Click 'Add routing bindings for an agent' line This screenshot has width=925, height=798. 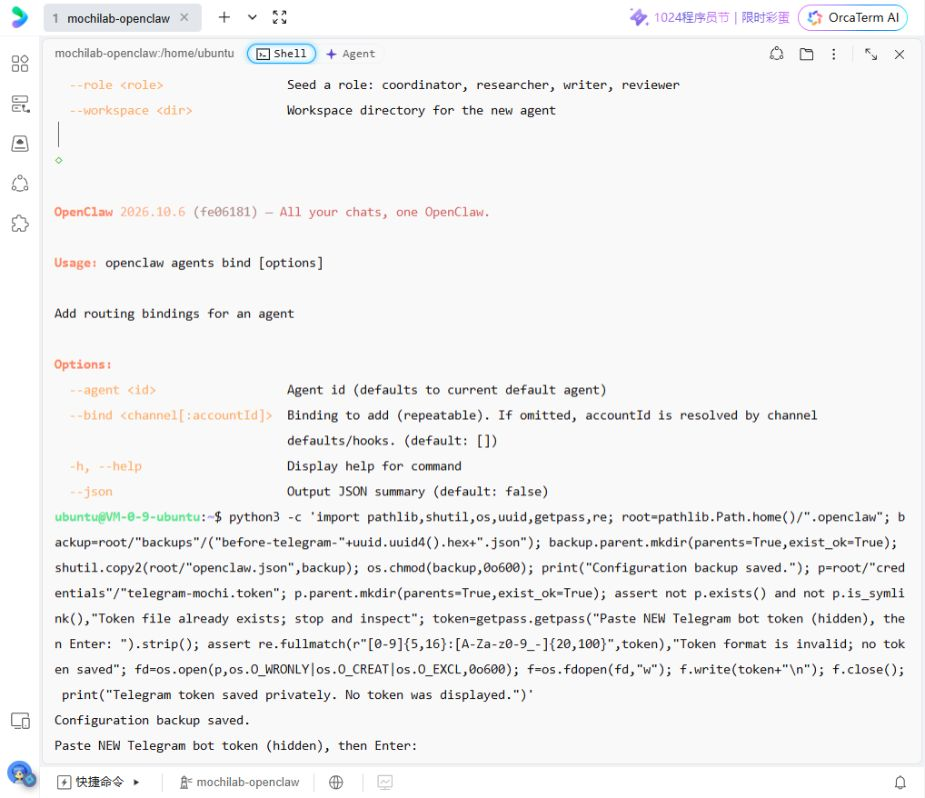coord(174,313)
